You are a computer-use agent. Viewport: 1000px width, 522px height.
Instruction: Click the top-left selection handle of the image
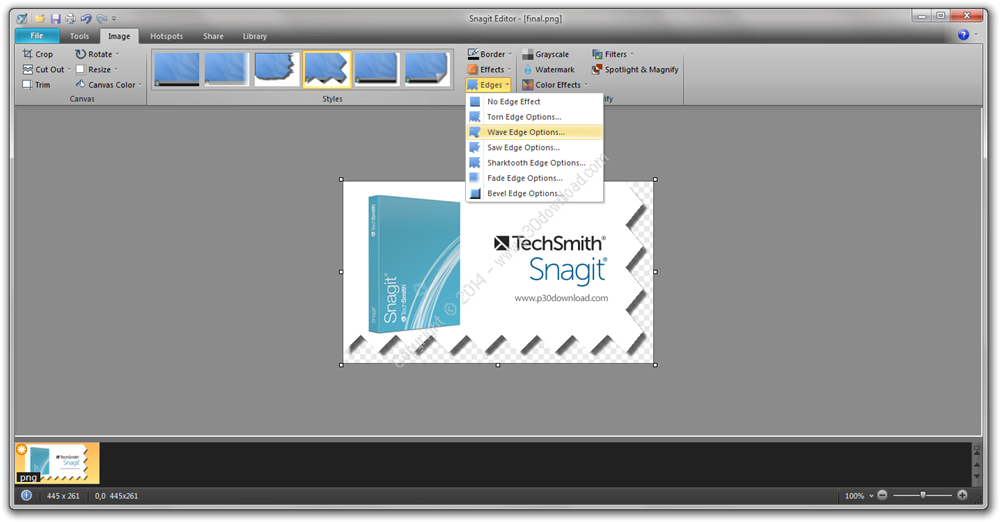(x=341, y=180)
